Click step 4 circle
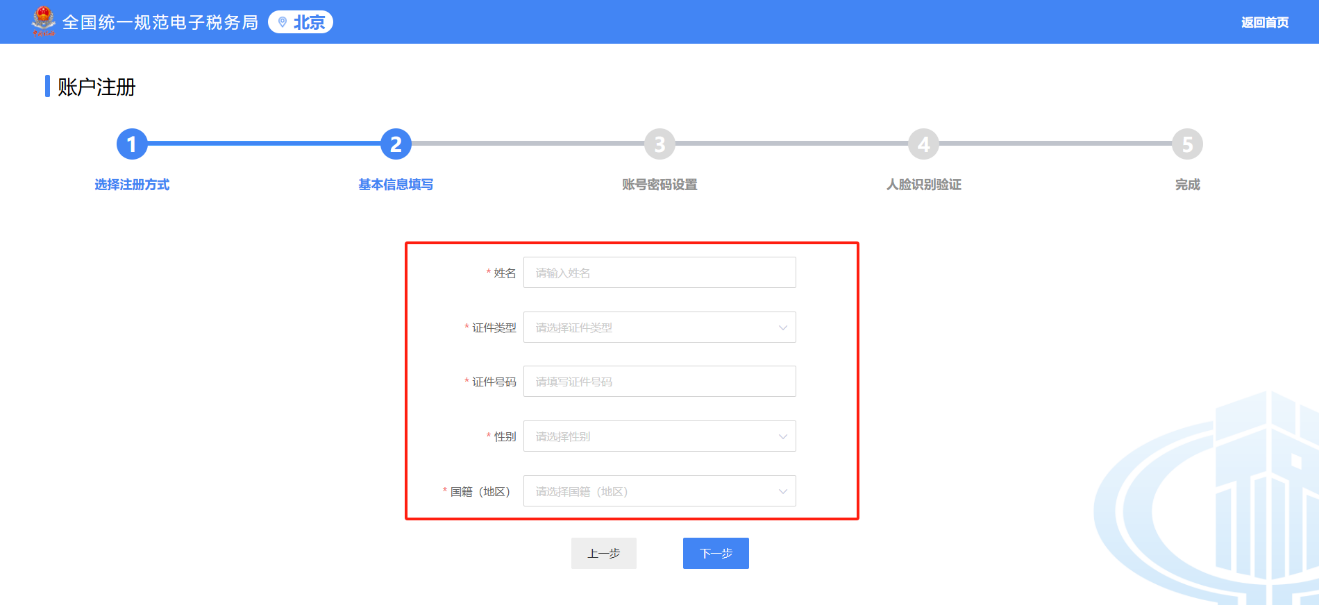The width and height of the screenshot is (1319, 605). 923,145
